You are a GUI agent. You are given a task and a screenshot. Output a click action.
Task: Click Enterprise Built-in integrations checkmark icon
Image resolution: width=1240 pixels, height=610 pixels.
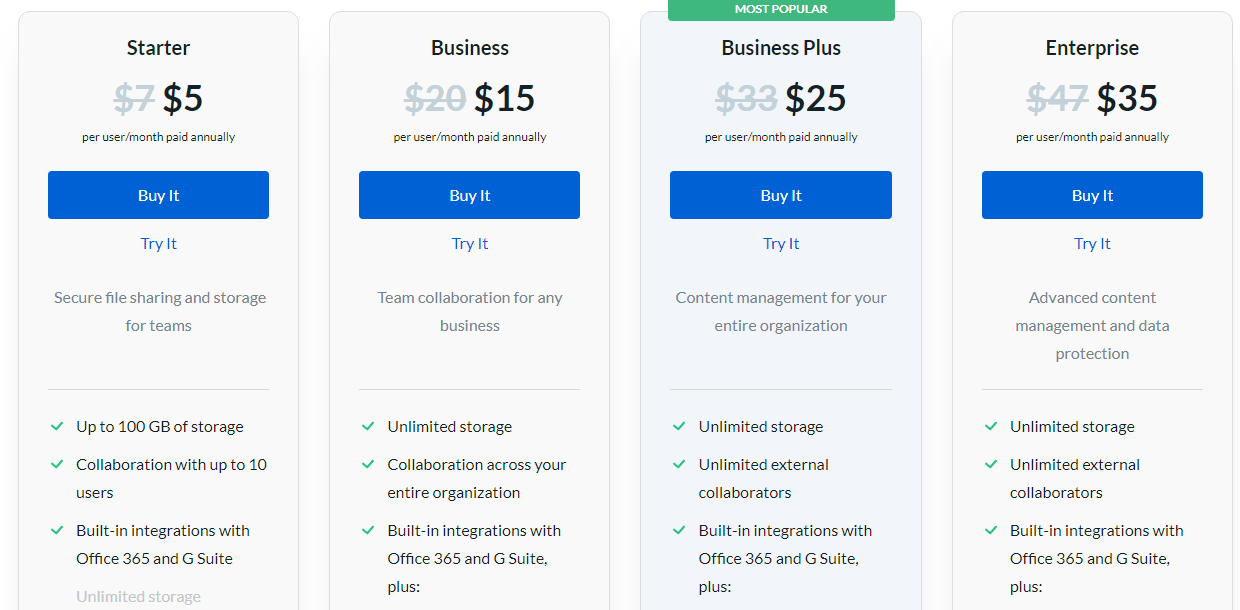point(991,530)
